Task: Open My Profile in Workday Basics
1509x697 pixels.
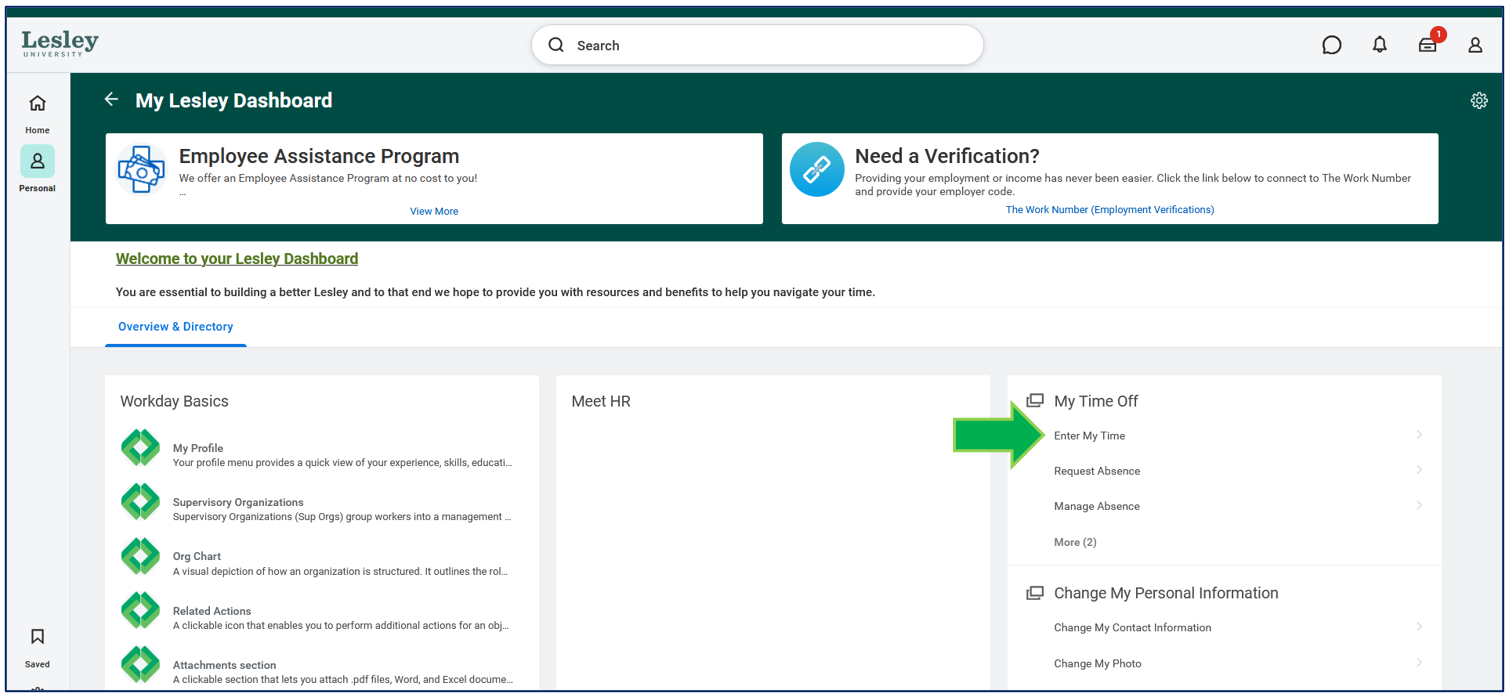Action: pos(198,448)
